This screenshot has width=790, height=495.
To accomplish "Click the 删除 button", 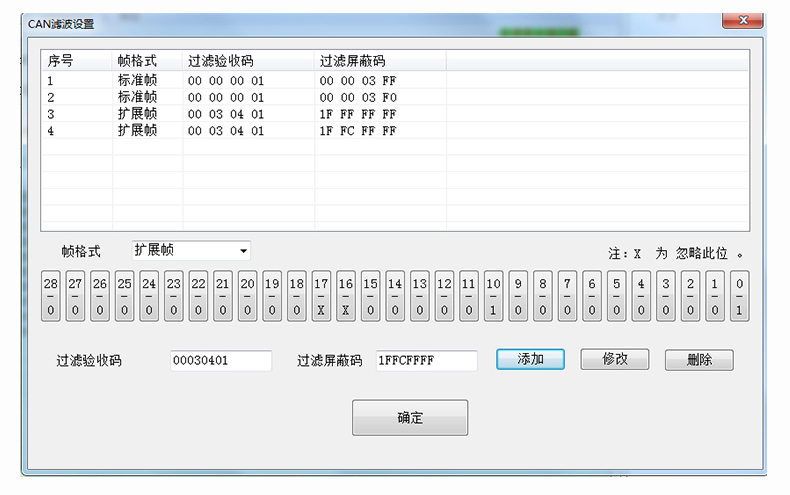I will click(699, 360).
